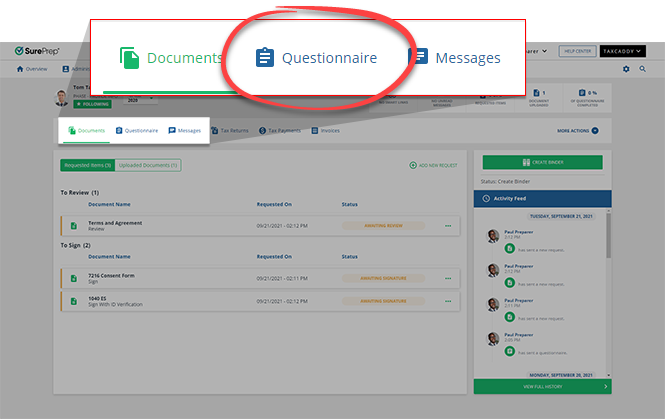
Task: Click the Create Binder binder icon
Action: (526, 162)
